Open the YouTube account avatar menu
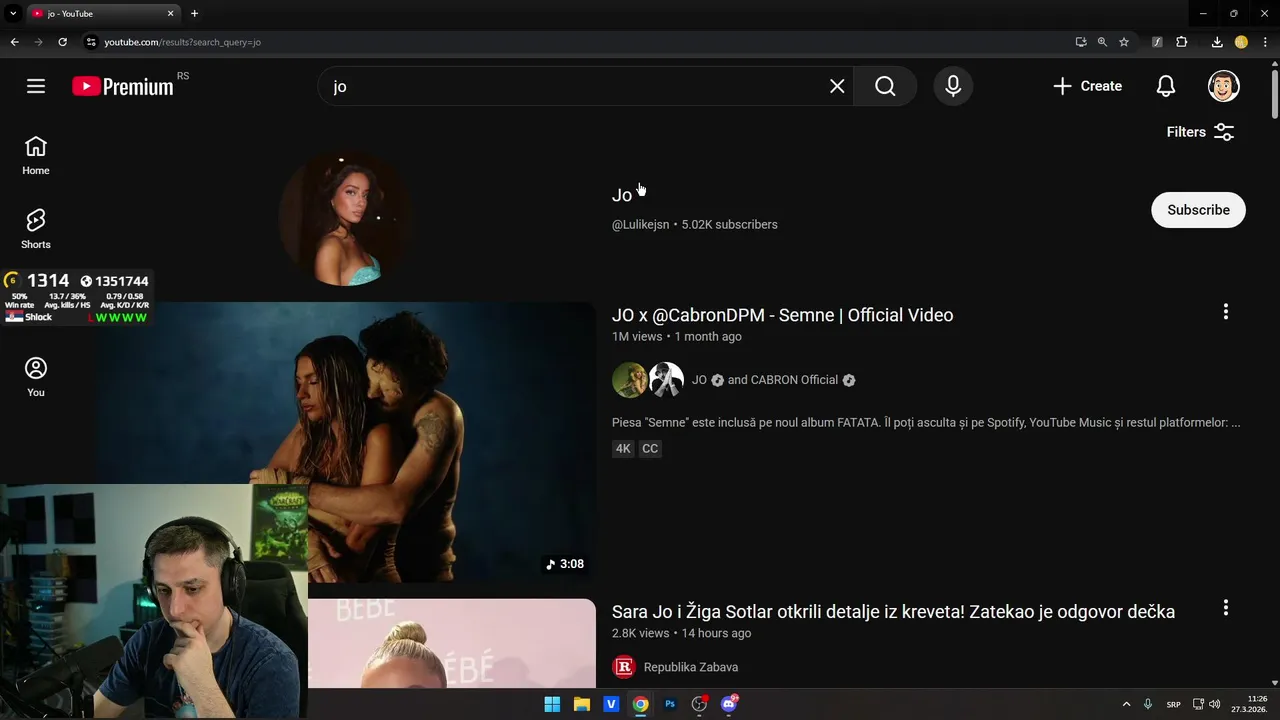Screen dimensions: 1280x720 point(1224,86)
